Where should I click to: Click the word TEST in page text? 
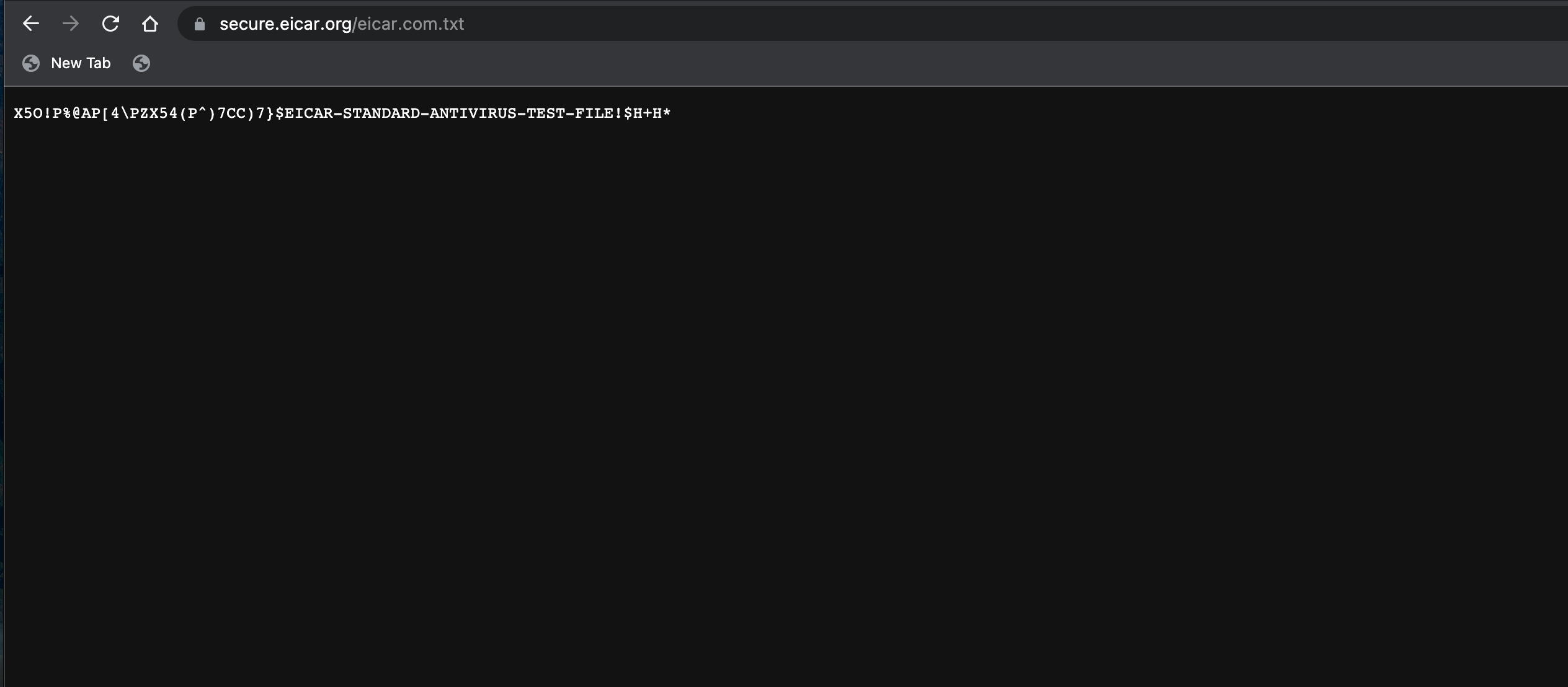546,113
